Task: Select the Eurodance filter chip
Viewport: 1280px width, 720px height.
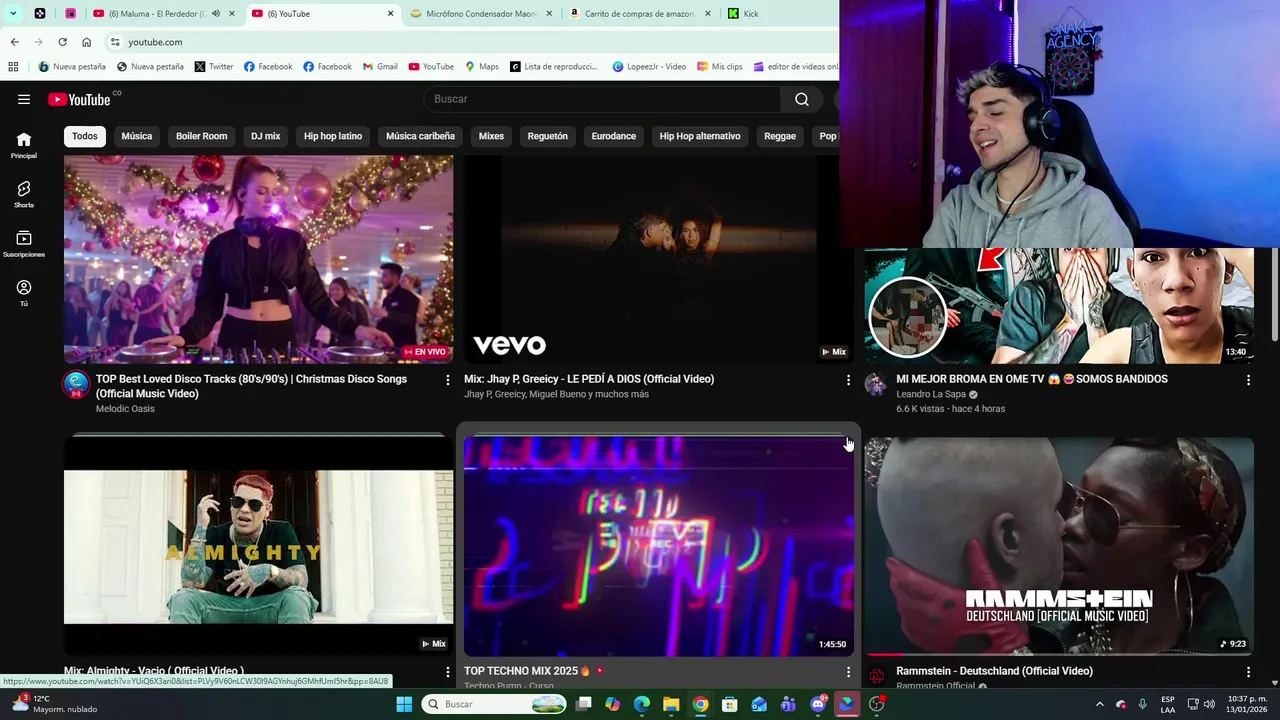Action: point(613,136)
